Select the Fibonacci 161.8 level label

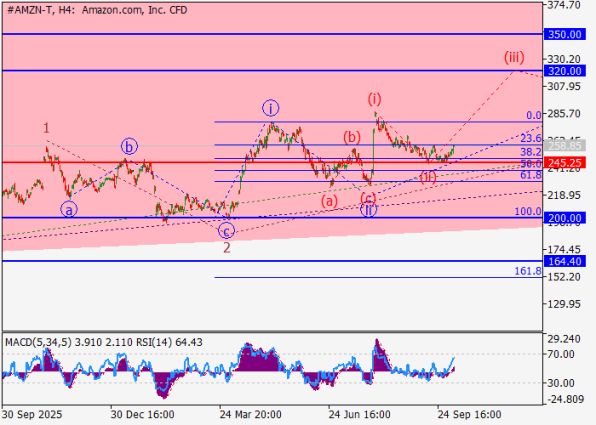528,271
